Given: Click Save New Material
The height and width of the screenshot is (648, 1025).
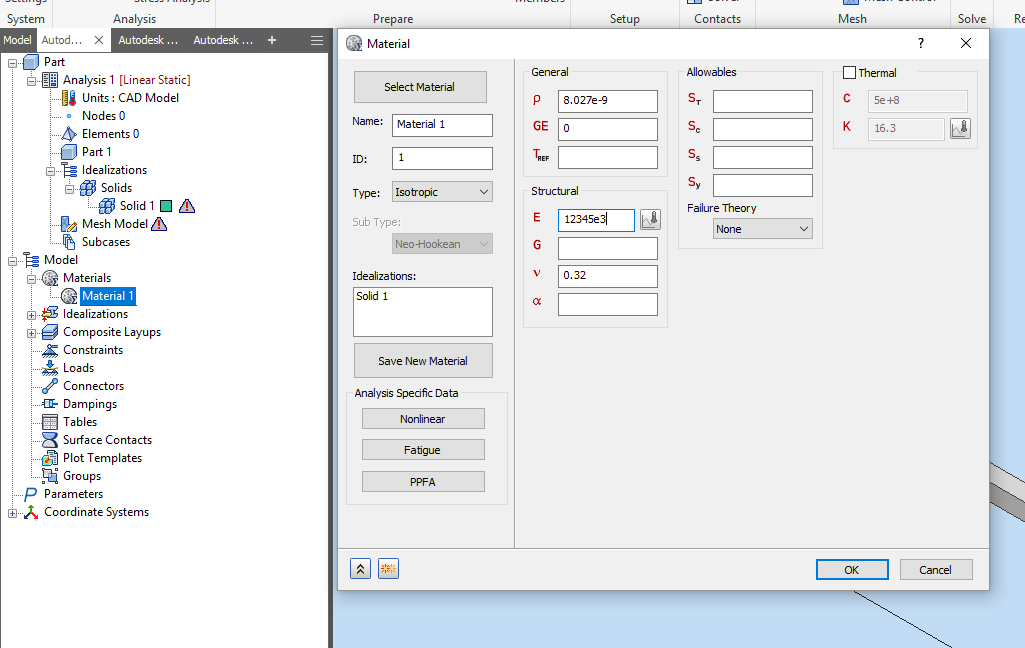Looking at the screenshot, I should click(x=423, y=361).
